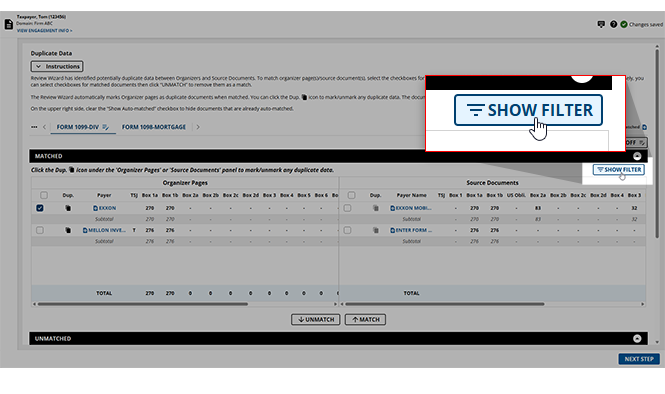Select all Organizer Pages with the header checkbox

[x=44, y=195]
